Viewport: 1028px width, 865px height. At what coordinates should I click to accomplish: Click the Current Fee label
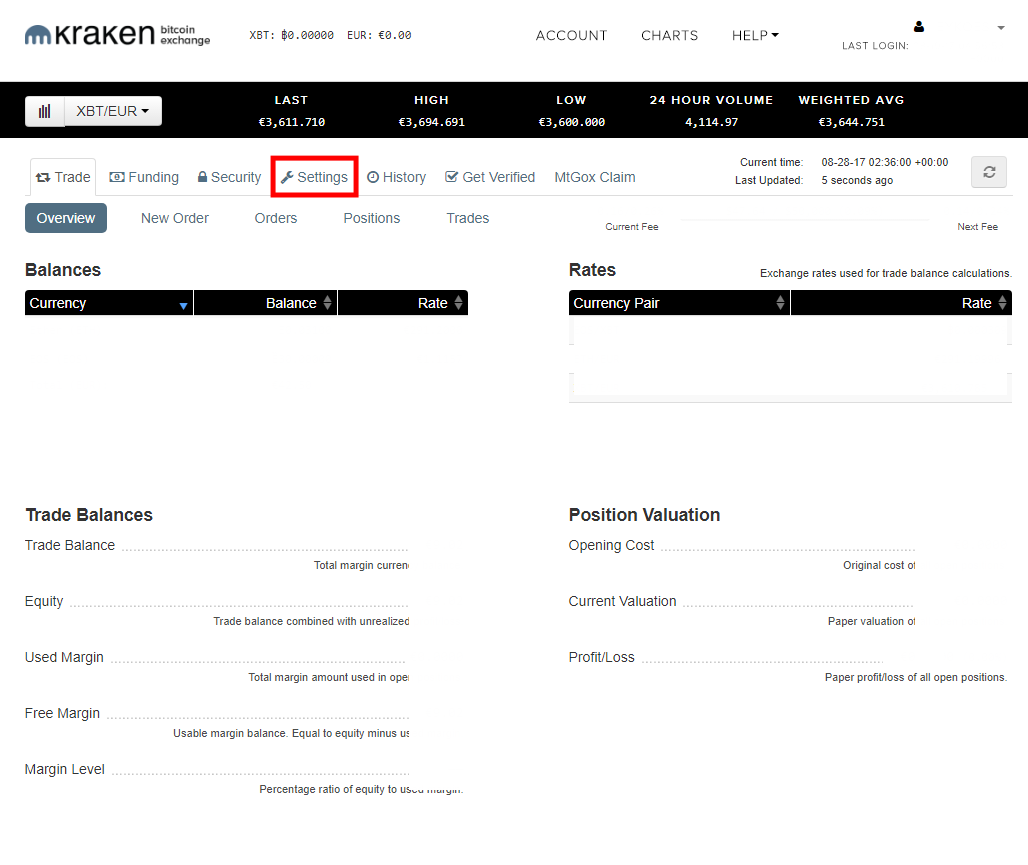[x=631, y=227]
